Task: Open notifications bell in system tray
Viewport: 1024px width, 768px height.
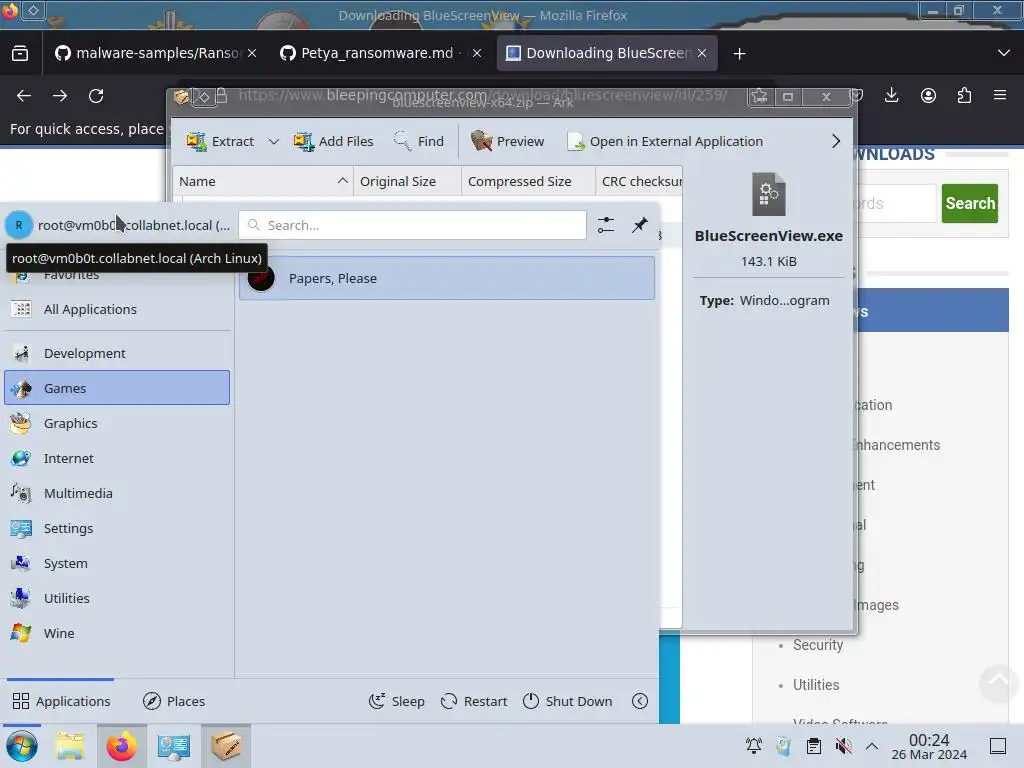Action: (754, 746)
